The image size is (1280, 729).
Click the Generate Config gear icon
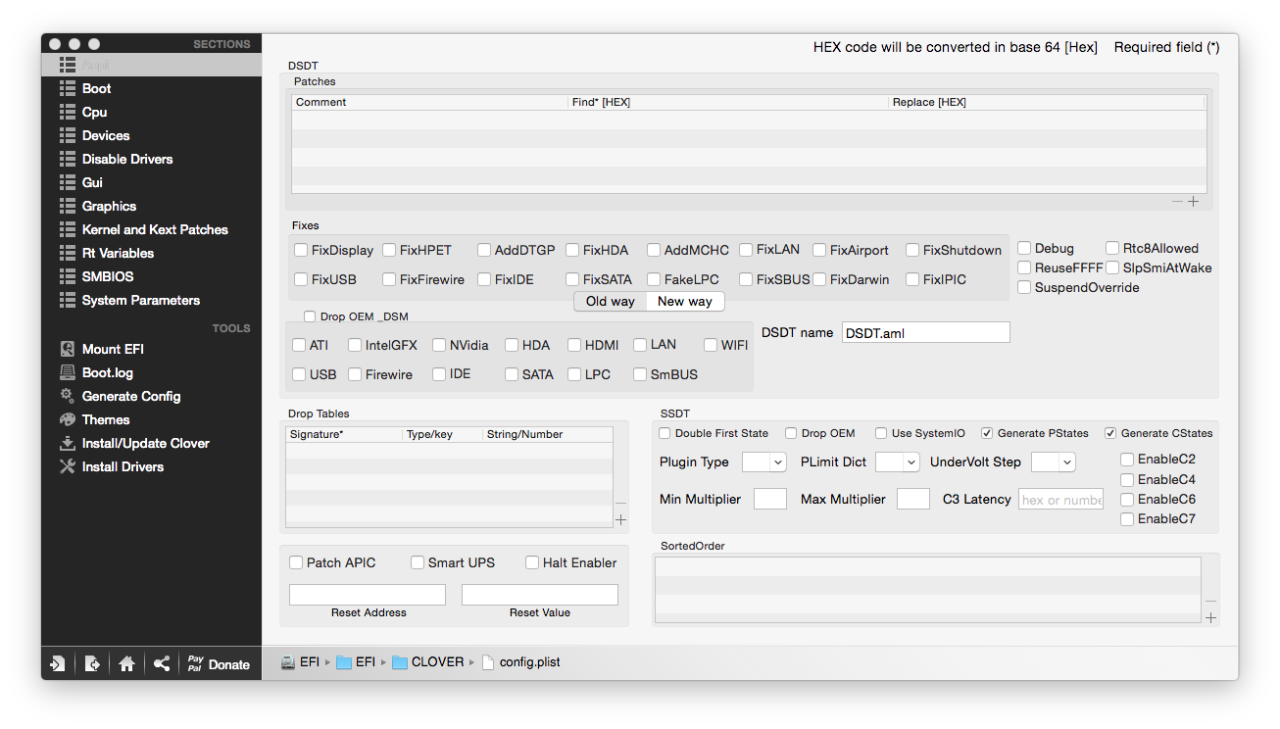pos(67,396)
